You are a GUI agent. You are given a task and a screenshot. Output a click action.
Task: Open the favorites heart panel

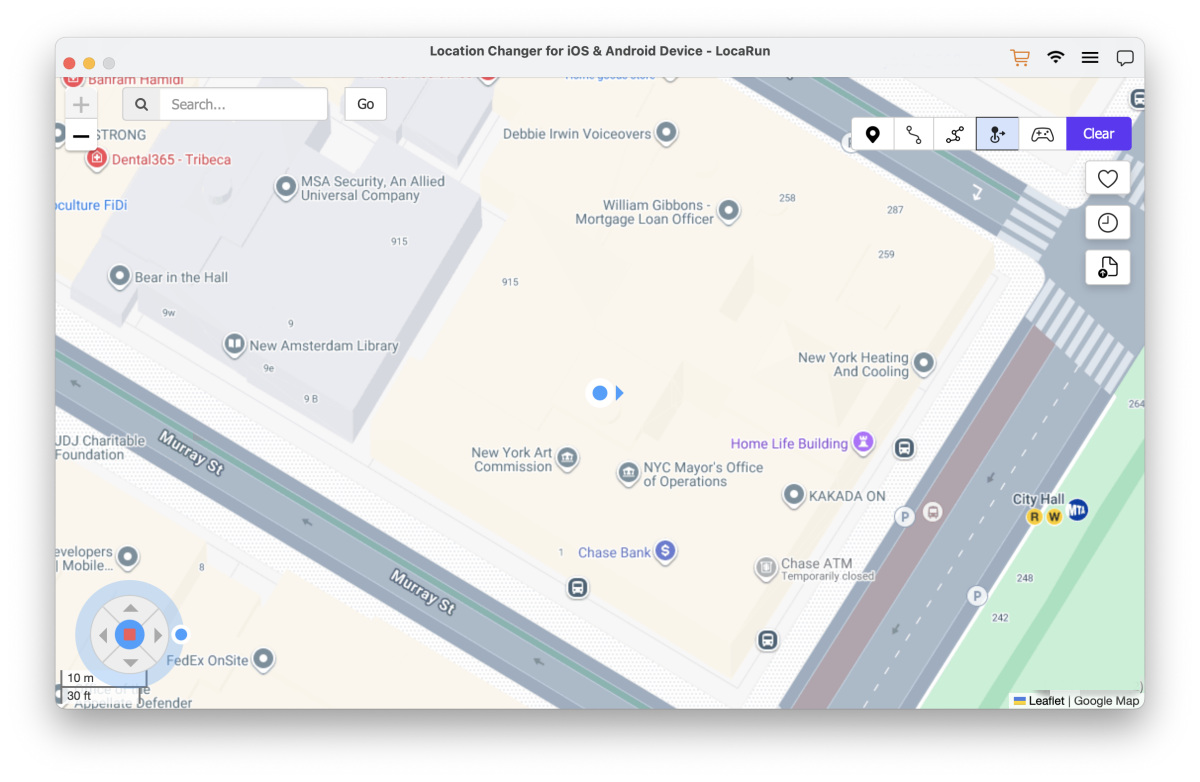point(1107,178)
